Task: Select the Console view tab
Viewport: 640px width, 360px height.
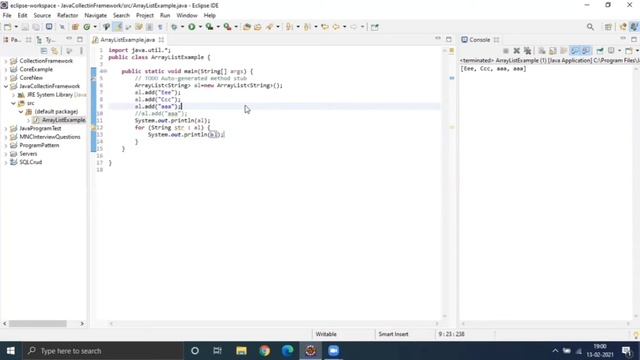Action: click(479, 40)
